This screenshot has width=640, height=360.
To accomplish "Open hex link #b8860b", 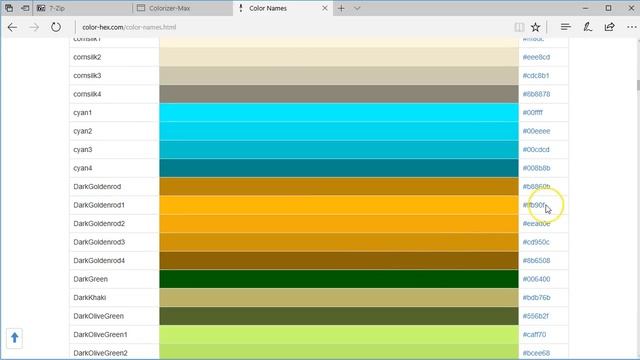I will tap(536, 187).
